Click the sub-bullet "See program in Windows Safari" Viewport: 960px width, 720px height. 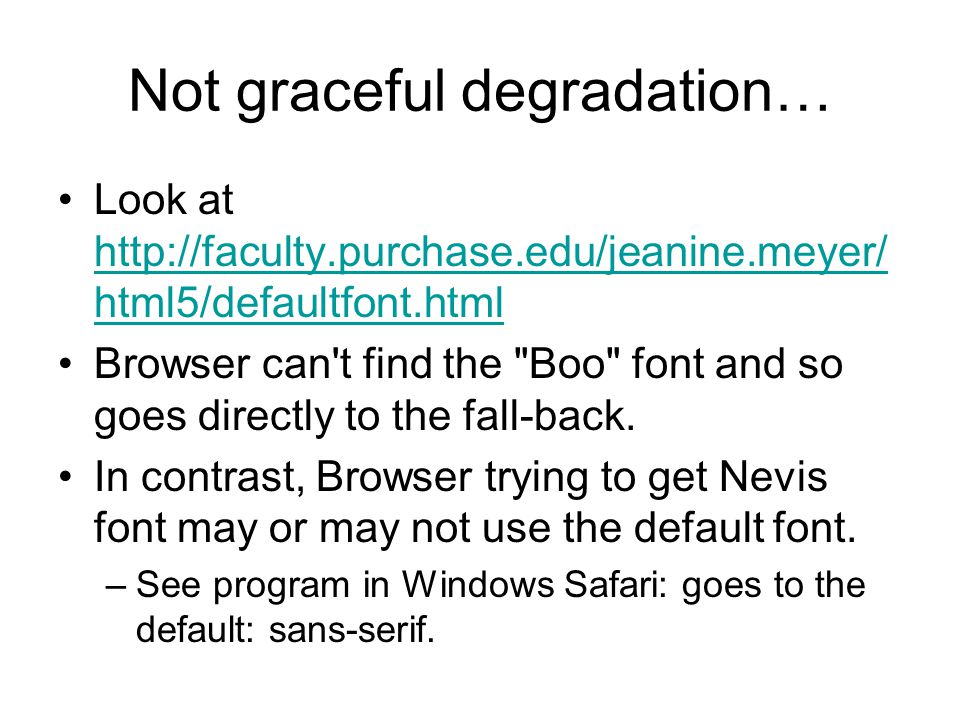501,585
